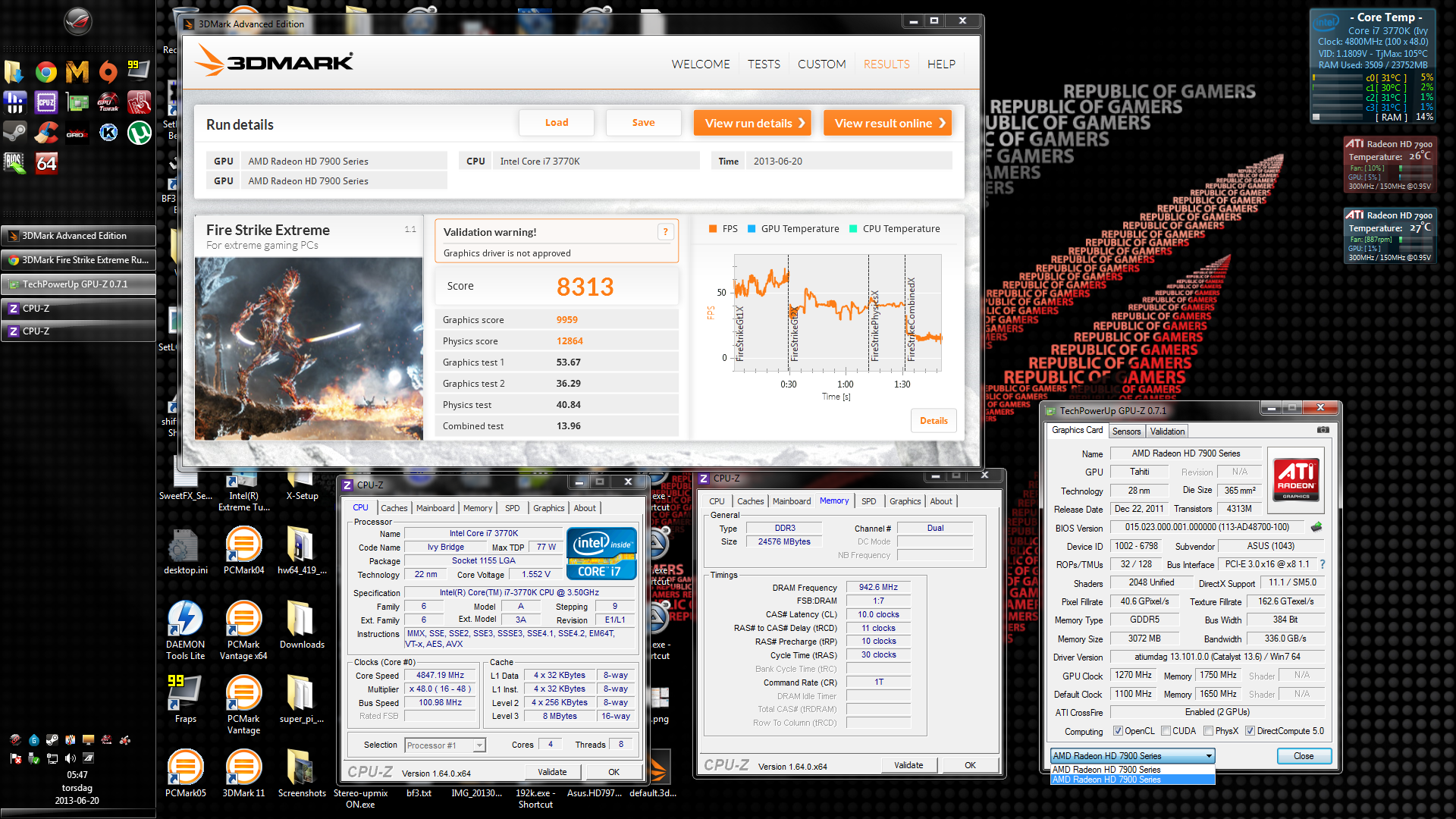
Task: Launch the purple CPU-Z quick launch icon
Action: [x=46, y=102]
